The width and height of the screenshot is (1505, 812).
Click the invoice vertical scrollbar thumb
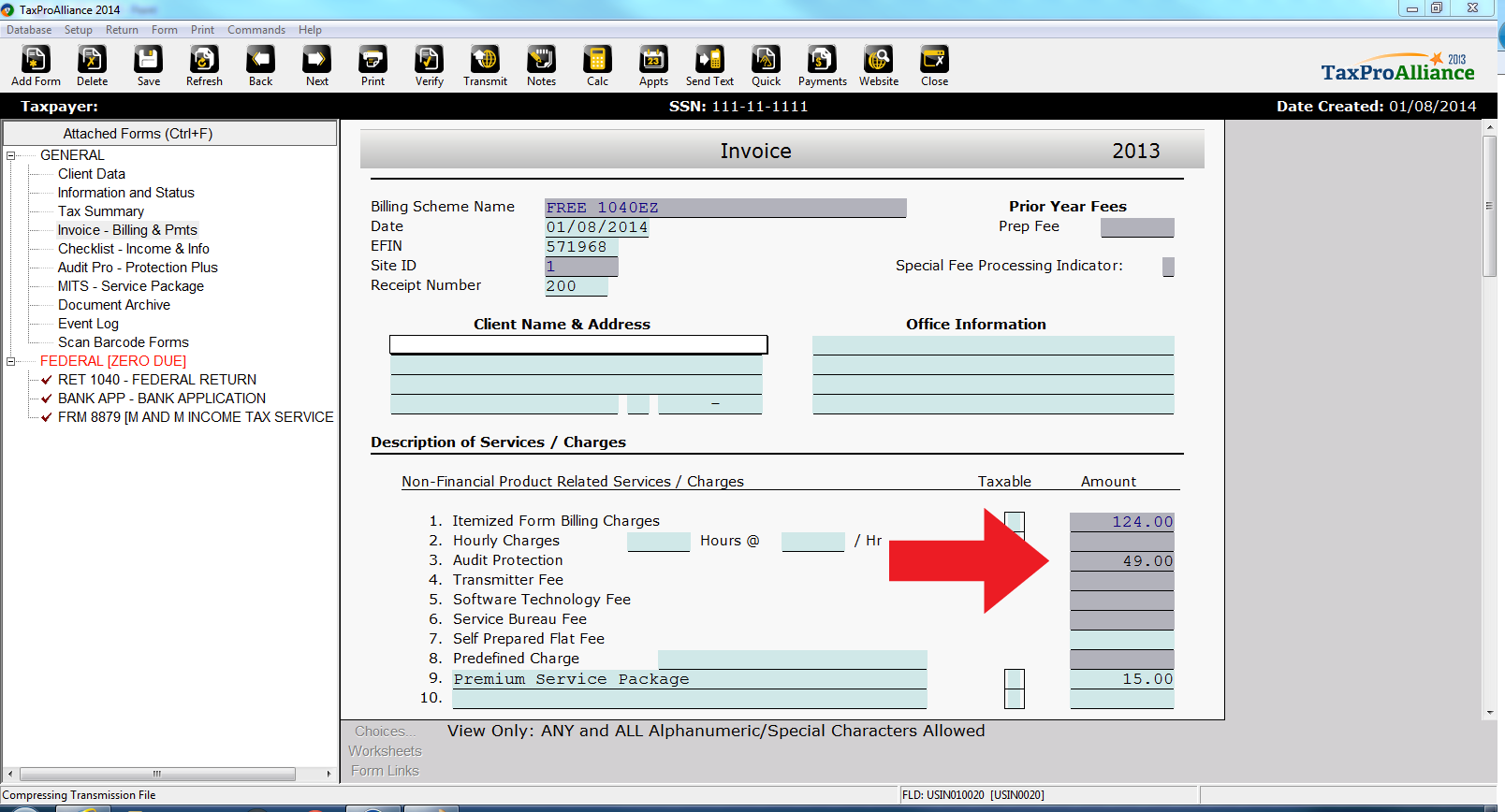[1490, 206]
